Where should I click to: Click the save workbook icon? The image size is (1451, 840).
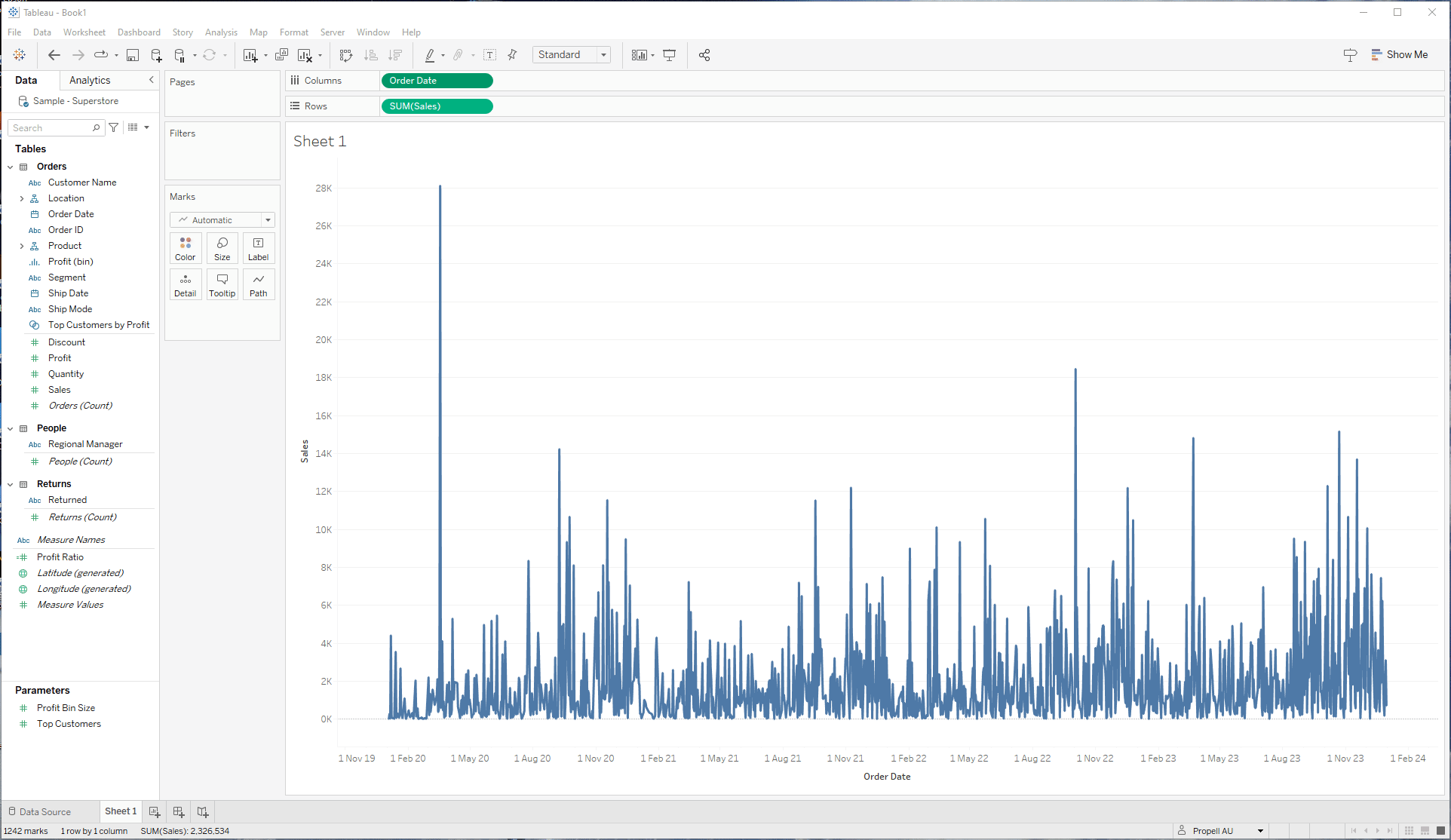pyautogui.click(x=133, y=55)
